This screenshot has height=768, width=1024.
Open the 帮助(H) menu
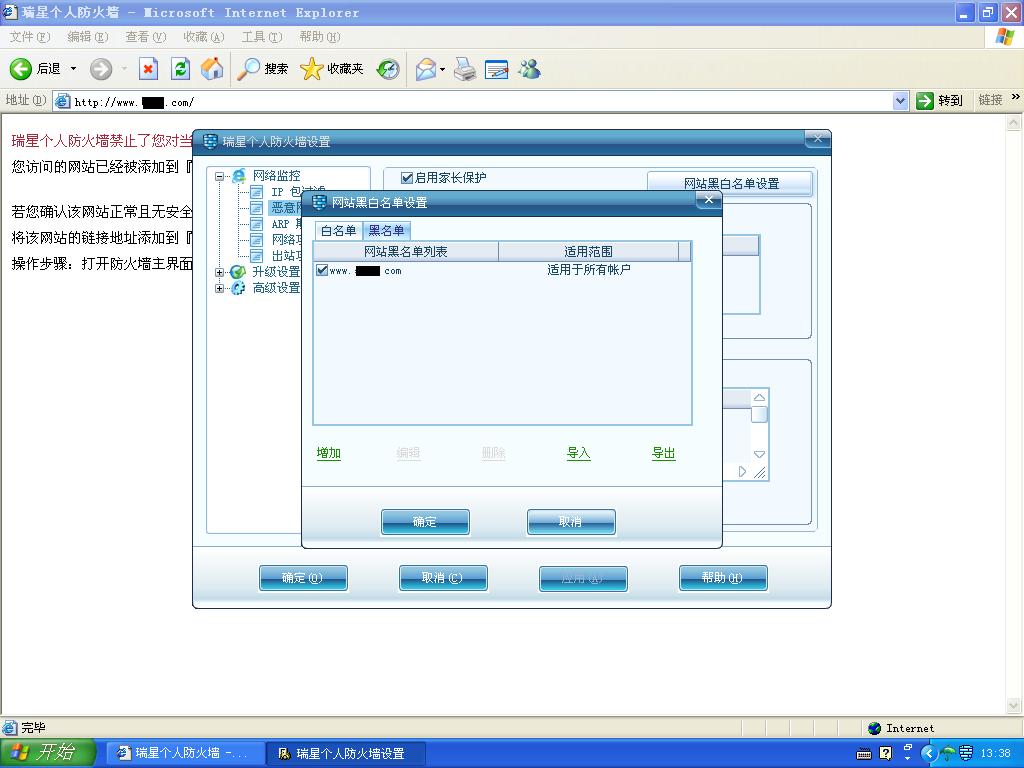pyautogui.click(x=320, y=37)
